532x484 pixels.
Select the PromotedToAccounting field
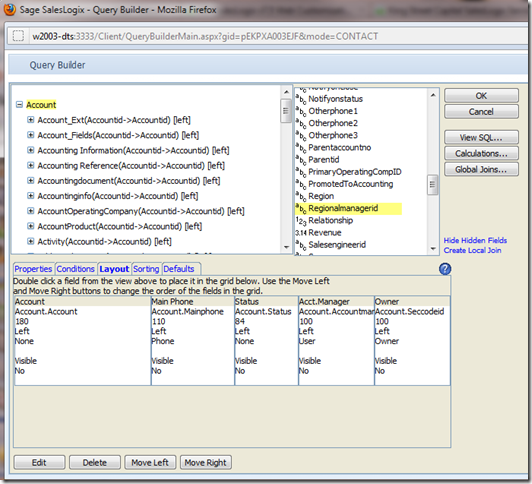(350, 184)
